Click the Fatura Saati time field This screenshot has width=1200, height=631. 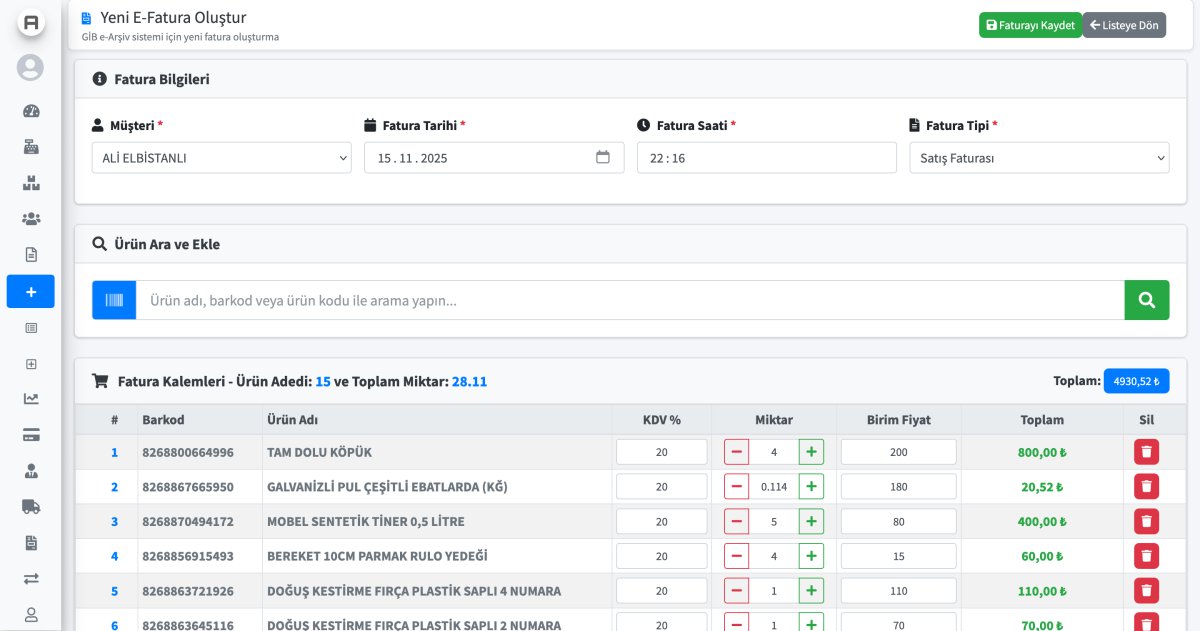[x=766, y=158]
